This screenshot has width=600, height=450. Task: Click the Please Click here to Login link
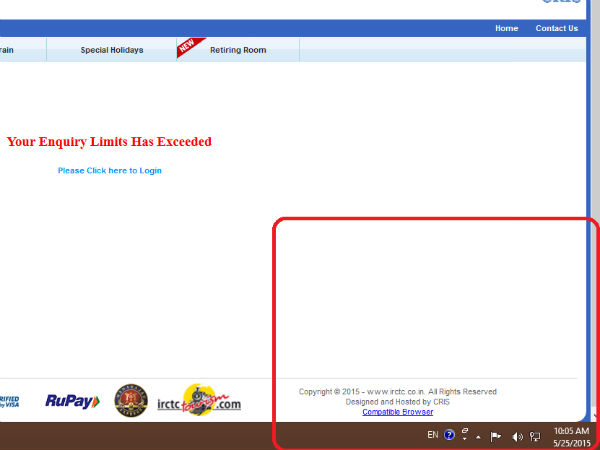(109, 171)
